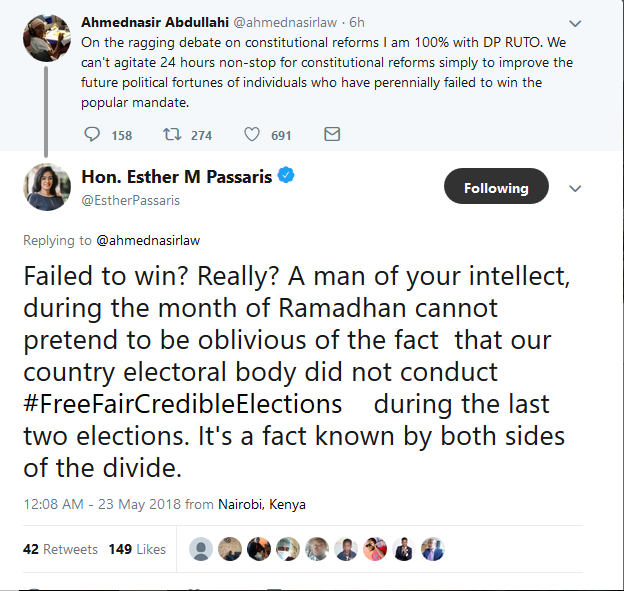Image resolution: width=624 pixels, height=591 pixels.
Task: Click the reply icon under Ahmednasir's tweet
Action: [x=92, y=134]
